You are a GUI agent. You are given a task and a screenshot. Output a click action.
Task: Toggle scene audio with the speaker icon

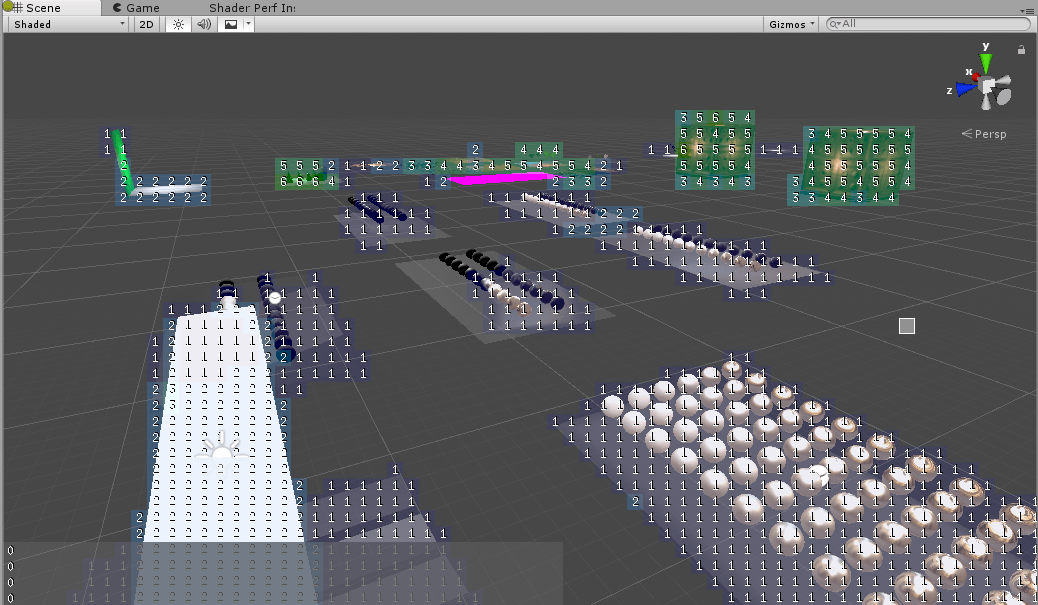click(204, 24)
